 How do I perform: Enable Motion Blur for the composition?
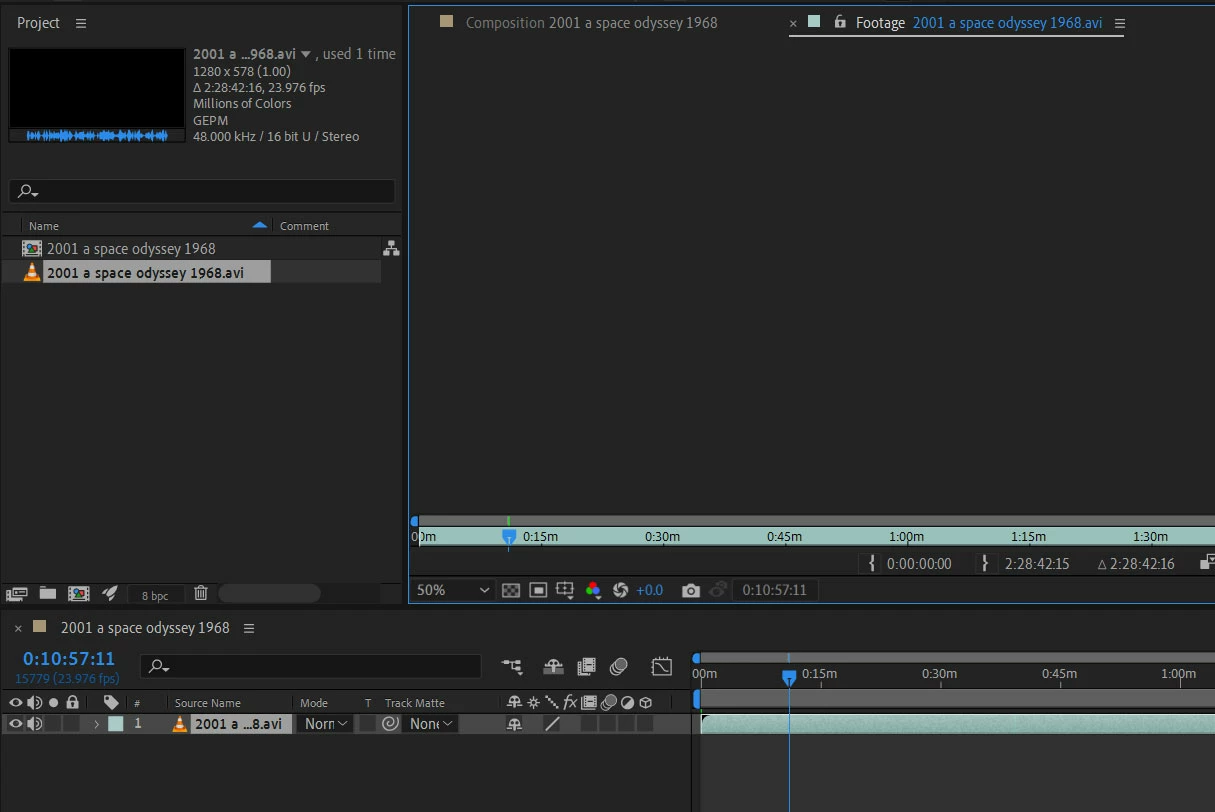[619, 666]
